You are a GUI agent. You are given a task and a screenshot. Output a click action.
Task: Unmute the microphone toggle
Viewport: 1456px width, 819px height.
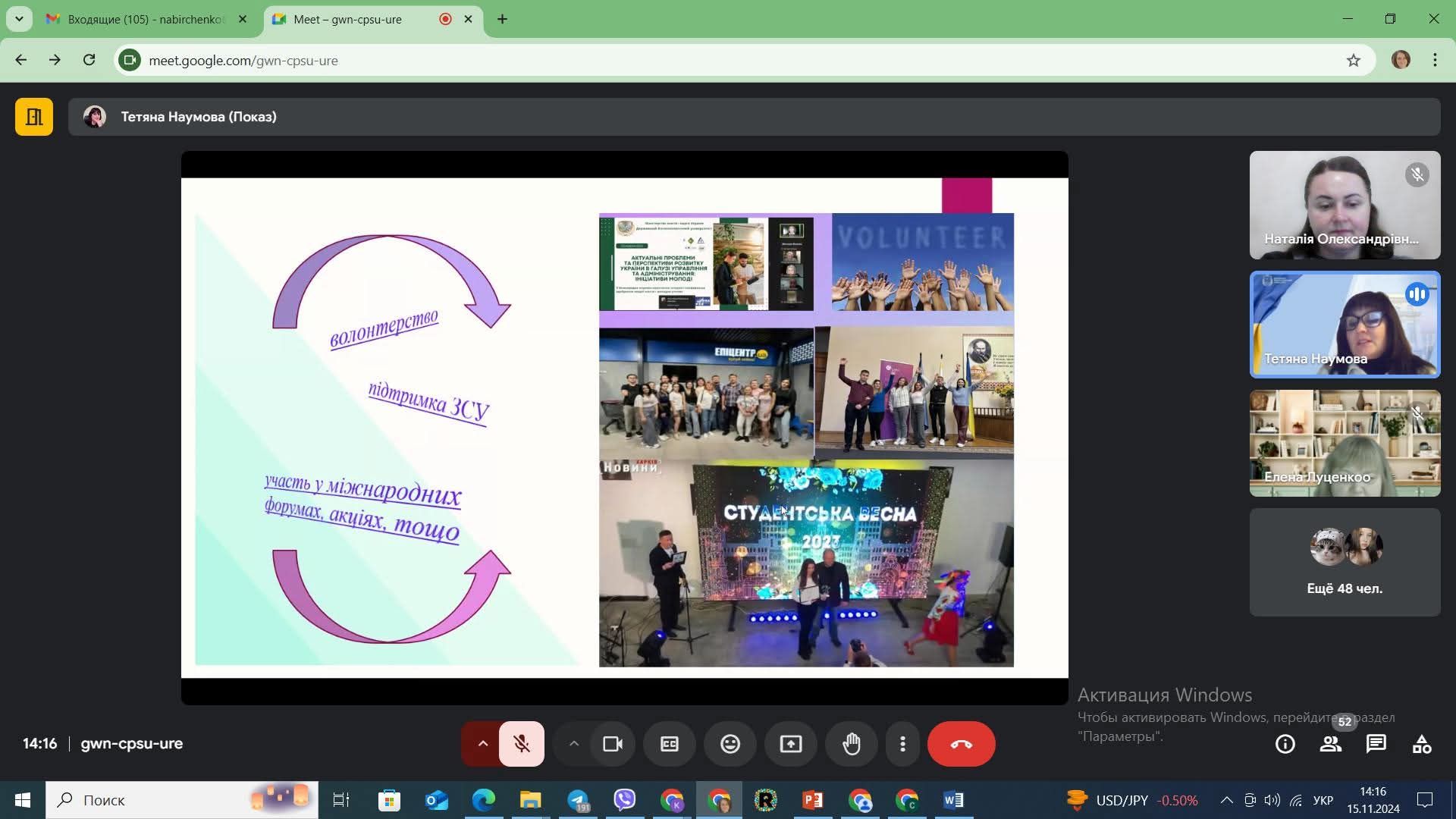tap(522, 744)
